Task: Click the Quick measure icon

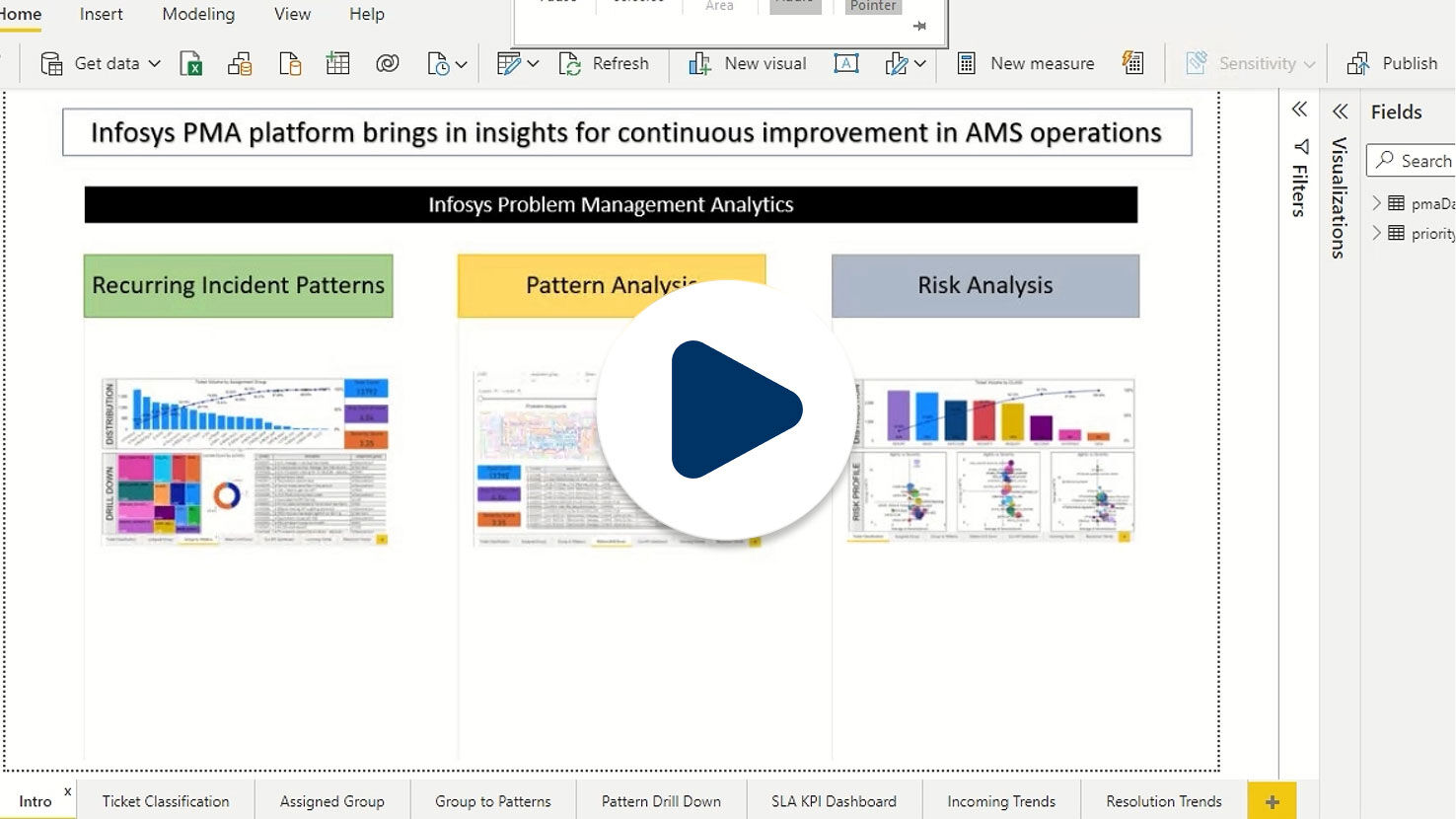Action: tap(1132, 63)
